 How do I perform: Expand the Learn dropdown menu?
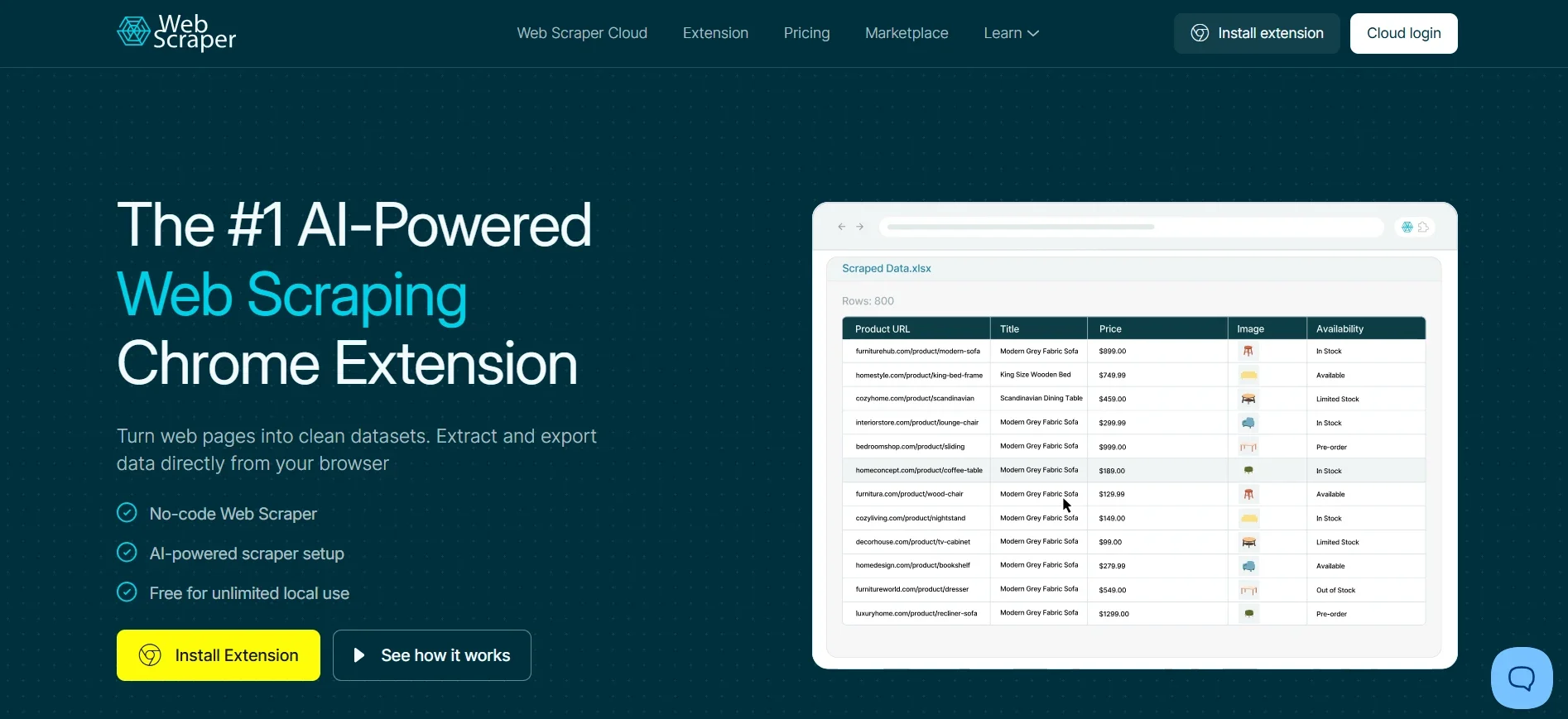point(1011,33)
